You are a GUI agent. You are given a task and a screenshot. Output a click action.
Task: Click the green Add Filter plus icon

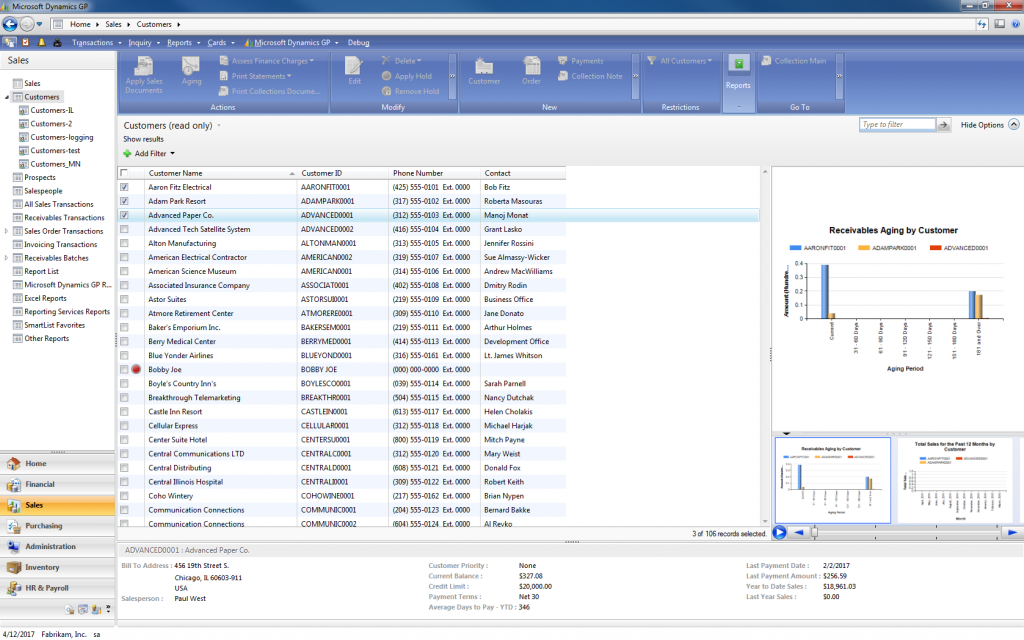pos(127,153)
